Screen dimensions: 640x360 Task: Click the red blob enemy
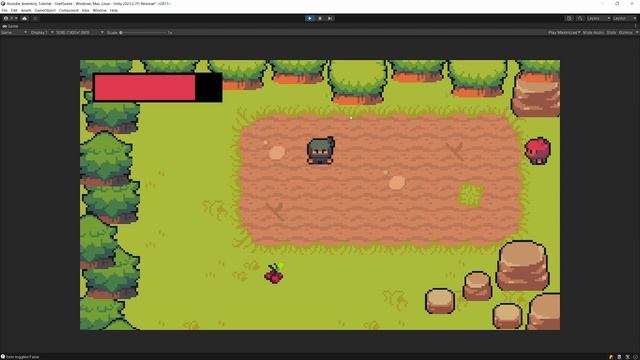[538, 151]
